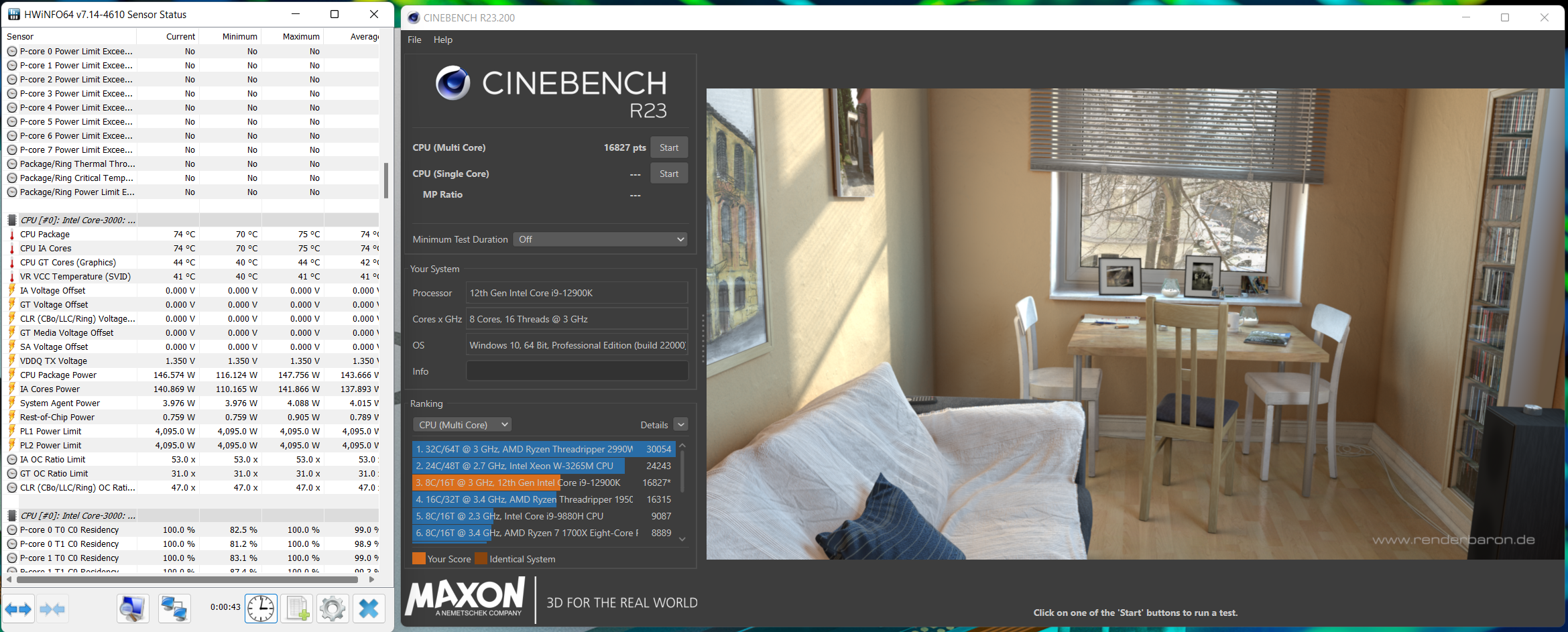Open HWiNFO summary monitor with magnifier icon
The height and width of the screenshot is (632, 1568).
click(x=132, y=609)
